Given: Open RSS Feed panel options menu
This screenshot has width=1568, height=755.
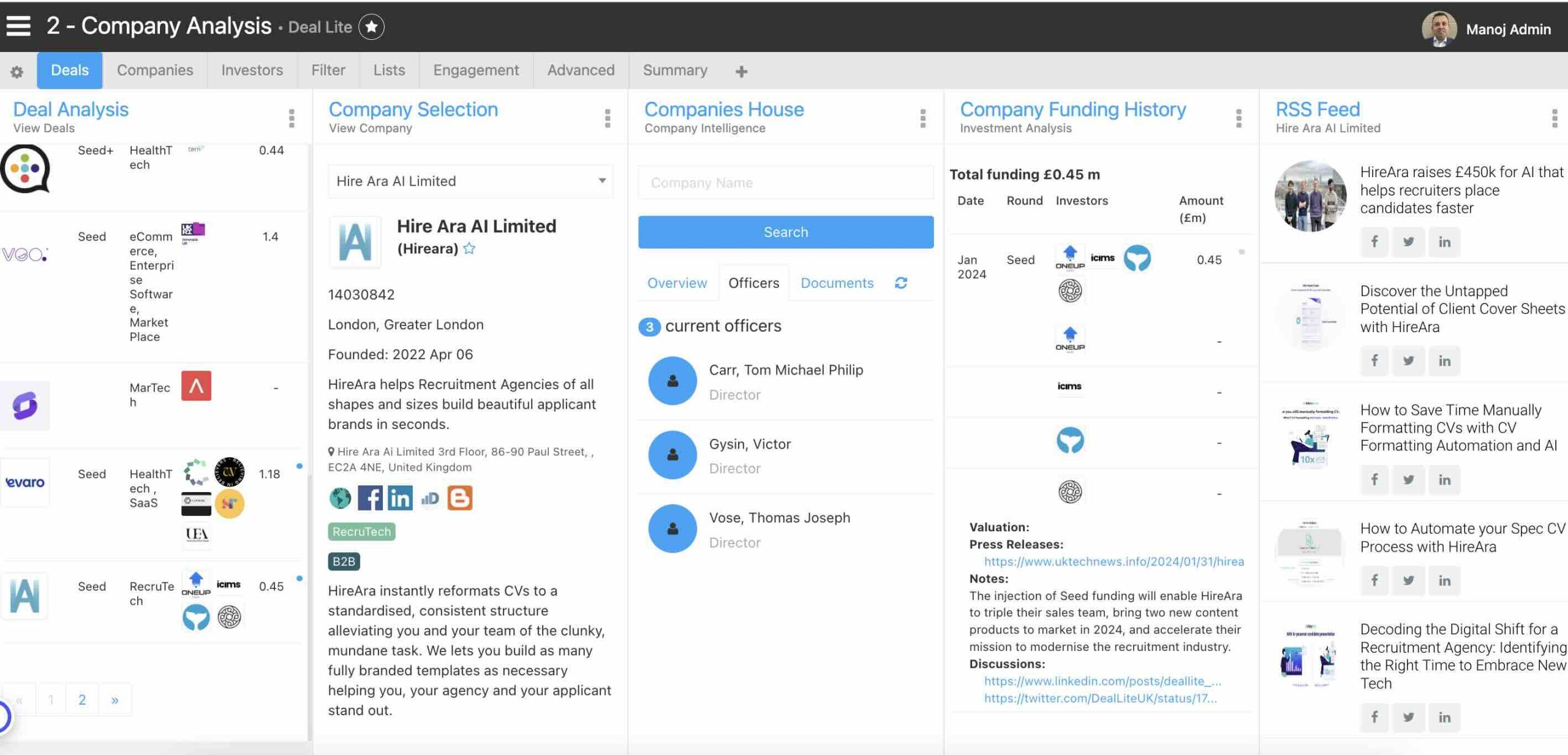Looking at the screenshot, I should [1555, 118].
